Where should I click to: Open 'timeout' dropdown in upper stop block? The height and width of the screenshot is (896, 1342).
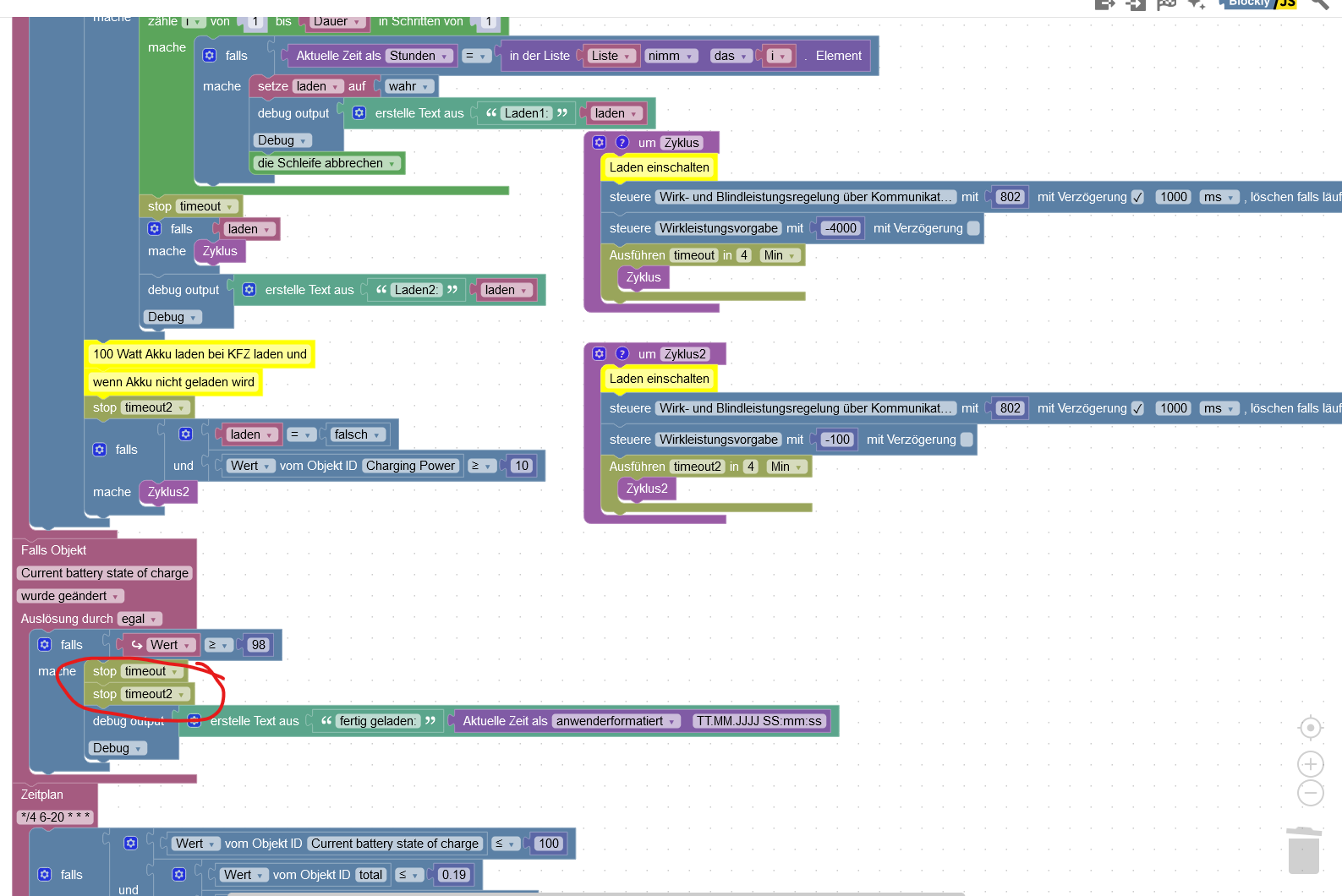[x=206, y=206]
